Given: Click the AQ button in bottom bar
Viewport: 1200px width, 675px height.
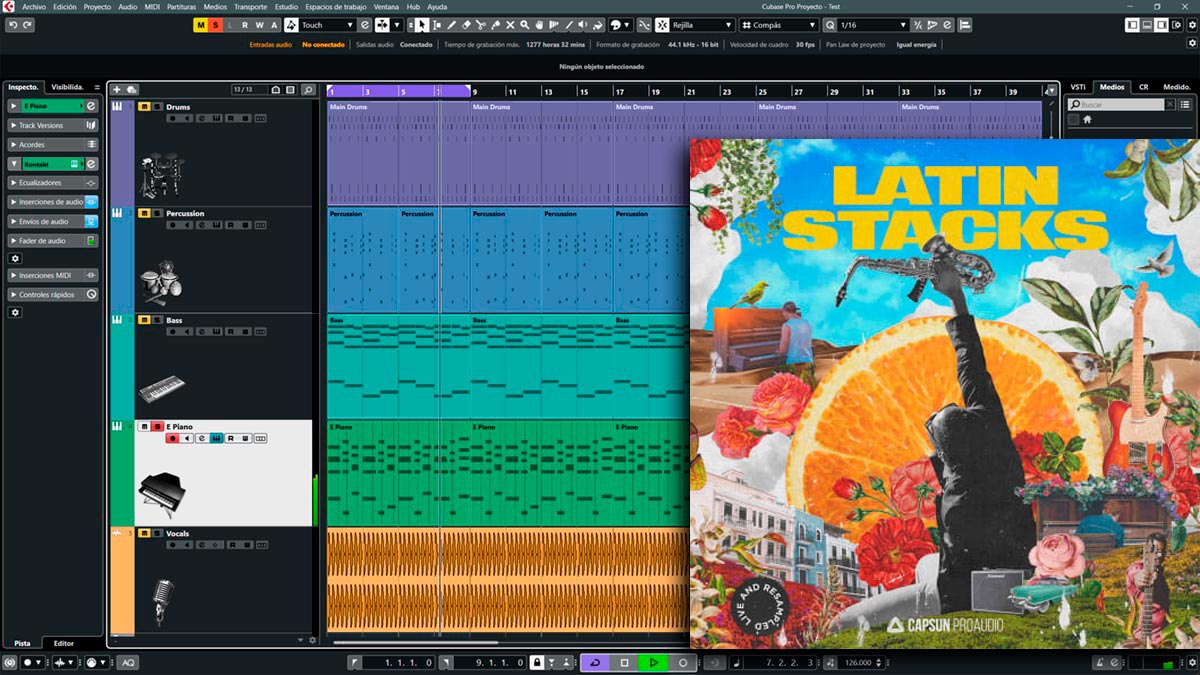Looking at the screenshot, I should [128, 662].
